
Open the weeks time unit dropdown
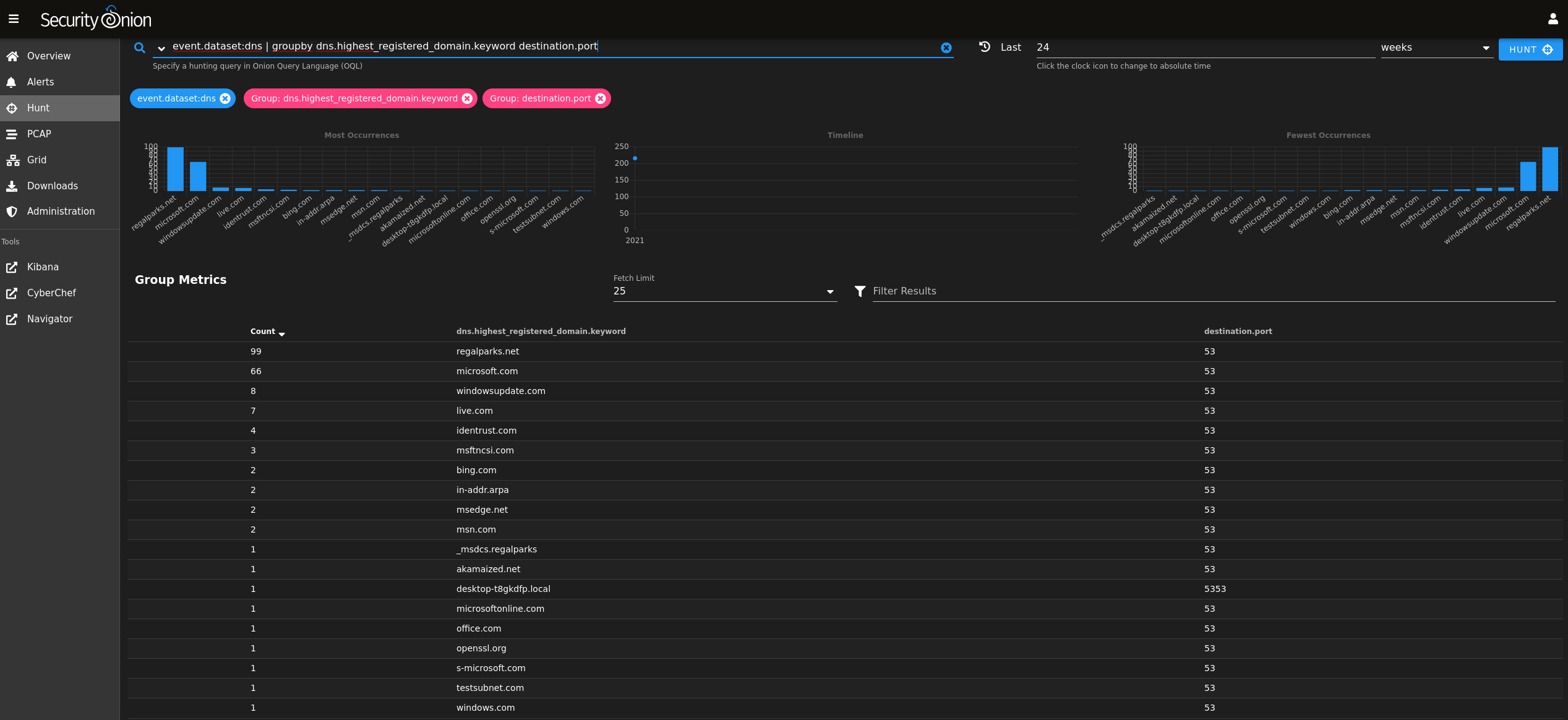[1436, 48]
